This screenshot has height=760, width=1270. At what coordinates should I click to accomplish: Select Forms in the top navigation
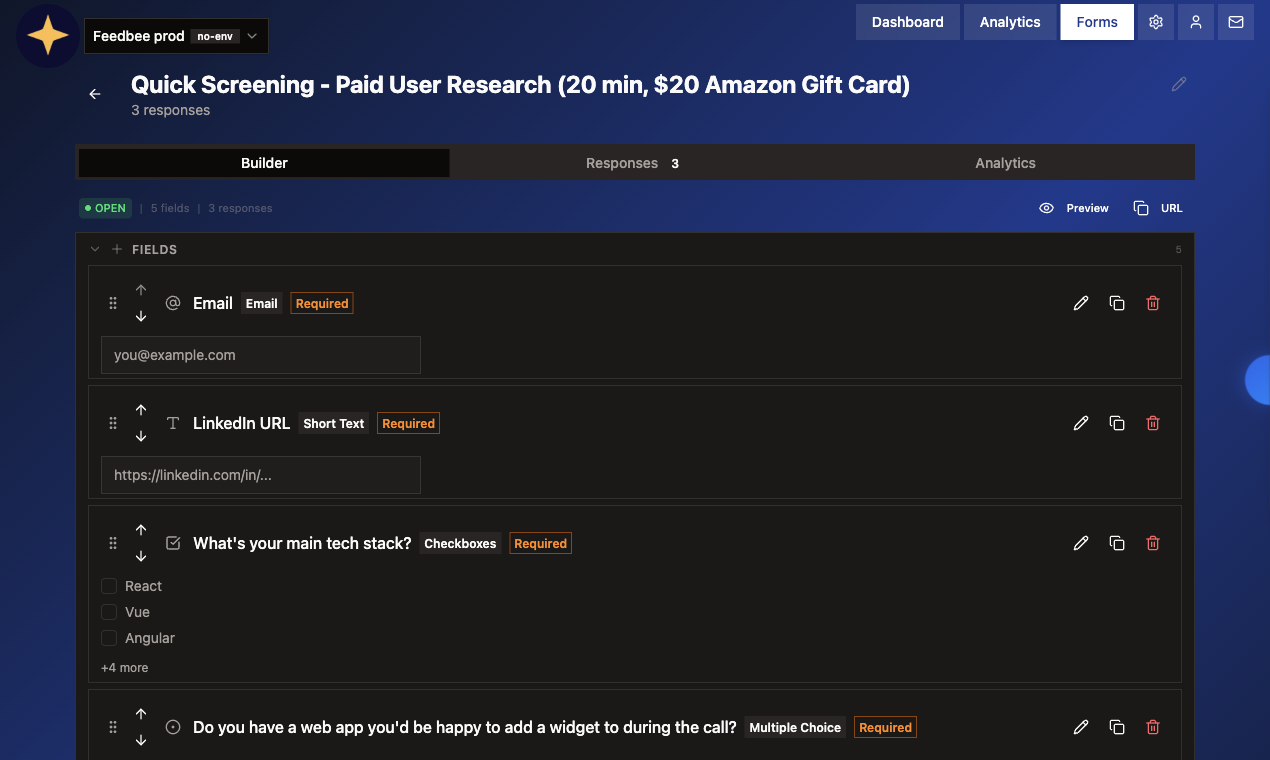pyautogui.click(x=1097, y=22)
